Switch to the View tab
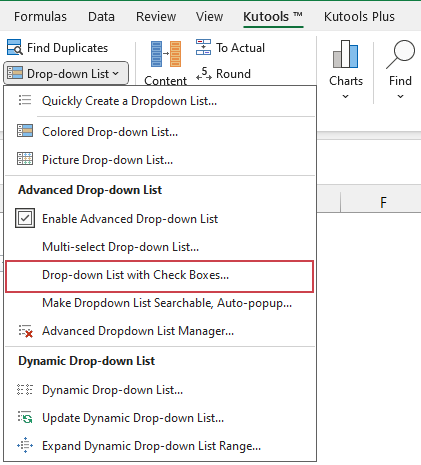This screenshot has width=421, height=465. 209,17
